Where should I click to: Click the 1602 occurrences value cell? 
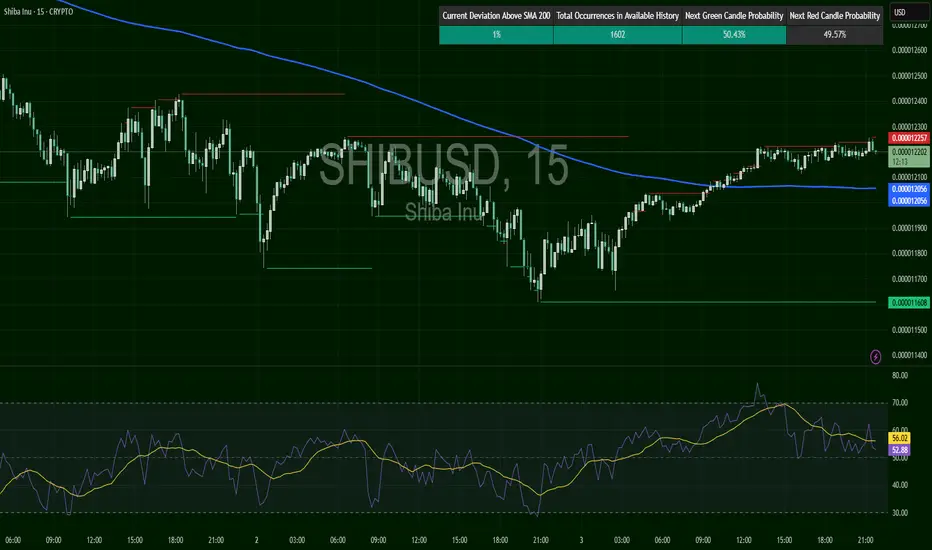click(618, 34)
